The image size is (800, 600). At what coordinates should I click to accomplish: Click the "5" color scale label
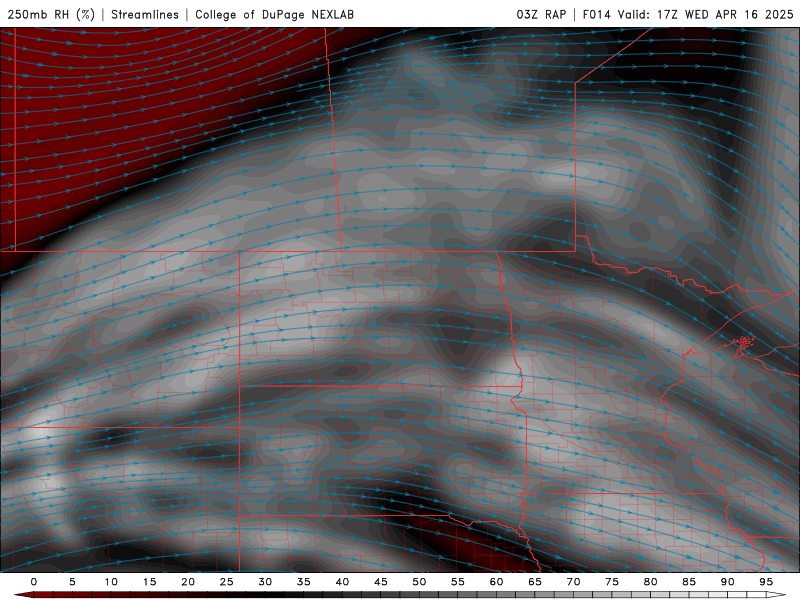click(72, 582)
